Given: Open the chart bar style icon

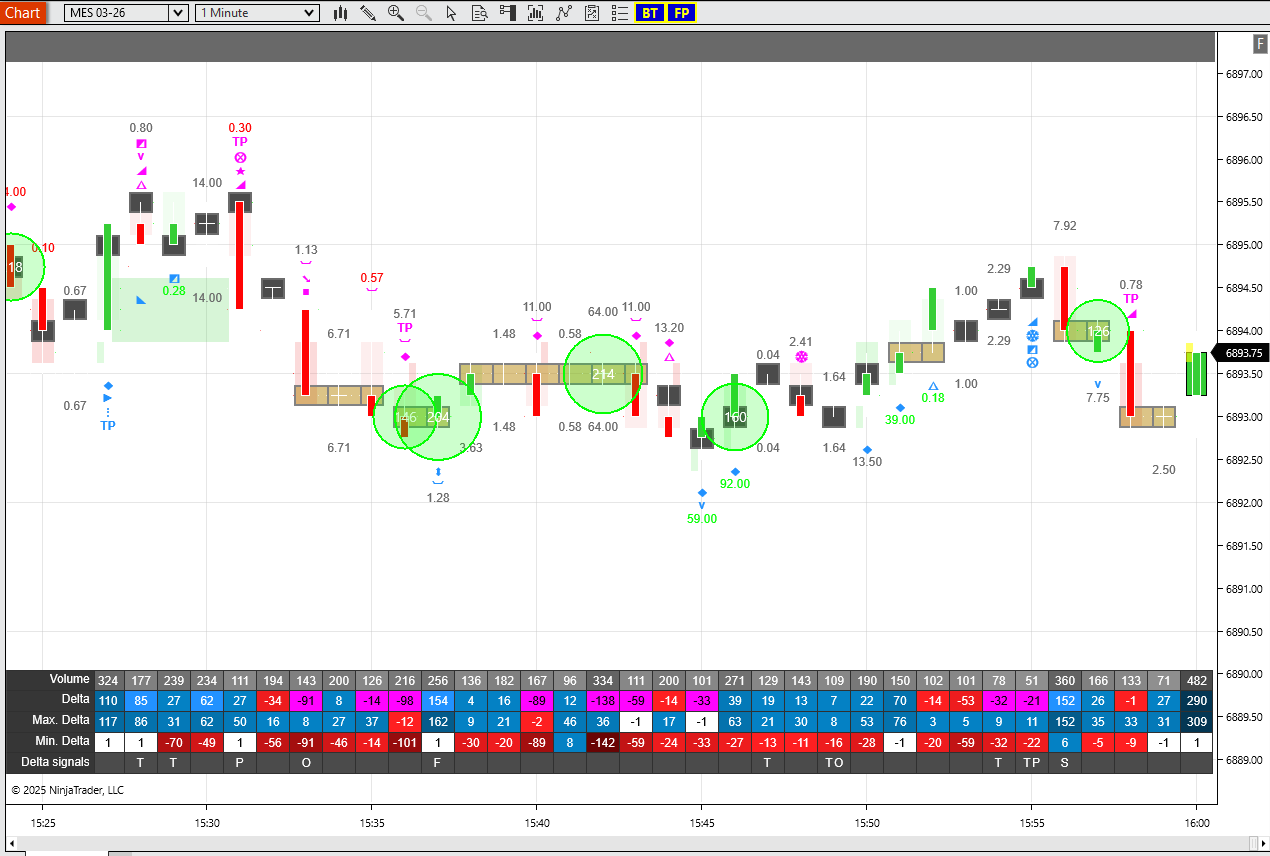Looking at the screenshot, I should [x=341, y=13].
